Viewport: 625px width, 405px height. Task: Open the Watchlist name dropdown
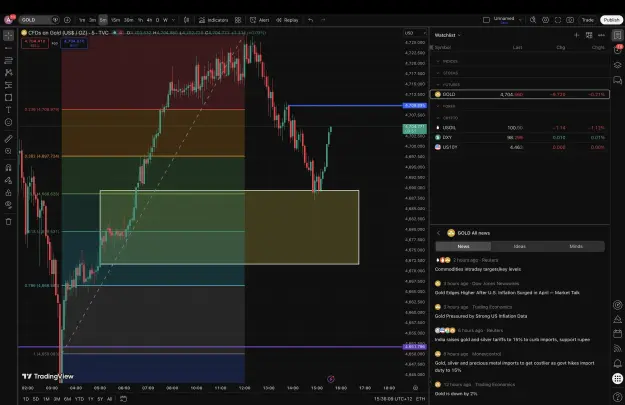447,35
